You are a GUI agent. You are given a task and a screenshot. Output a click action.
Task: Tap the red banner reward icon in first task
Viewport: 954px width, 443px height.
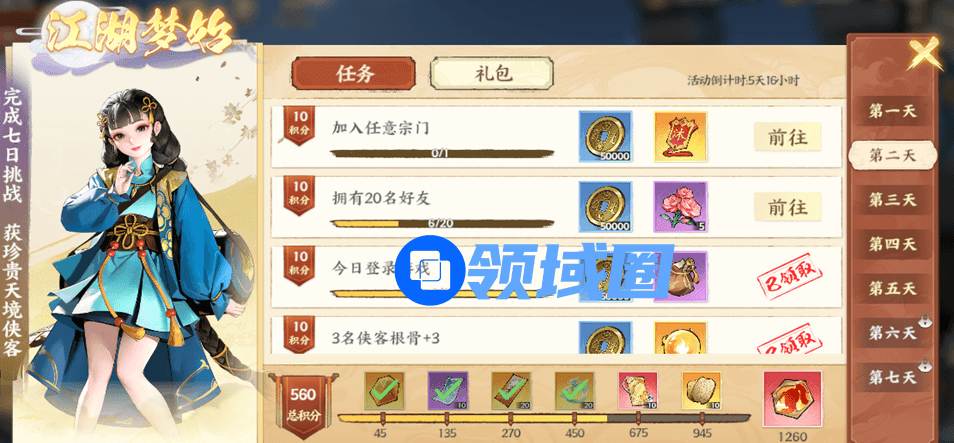tap(680, 136)
